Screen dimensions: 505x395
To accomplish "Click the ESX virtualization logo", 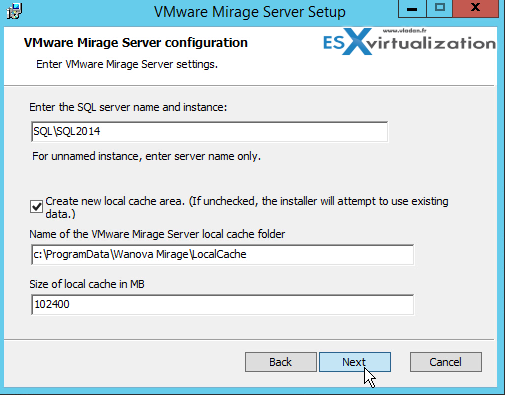I will point(409,42).
